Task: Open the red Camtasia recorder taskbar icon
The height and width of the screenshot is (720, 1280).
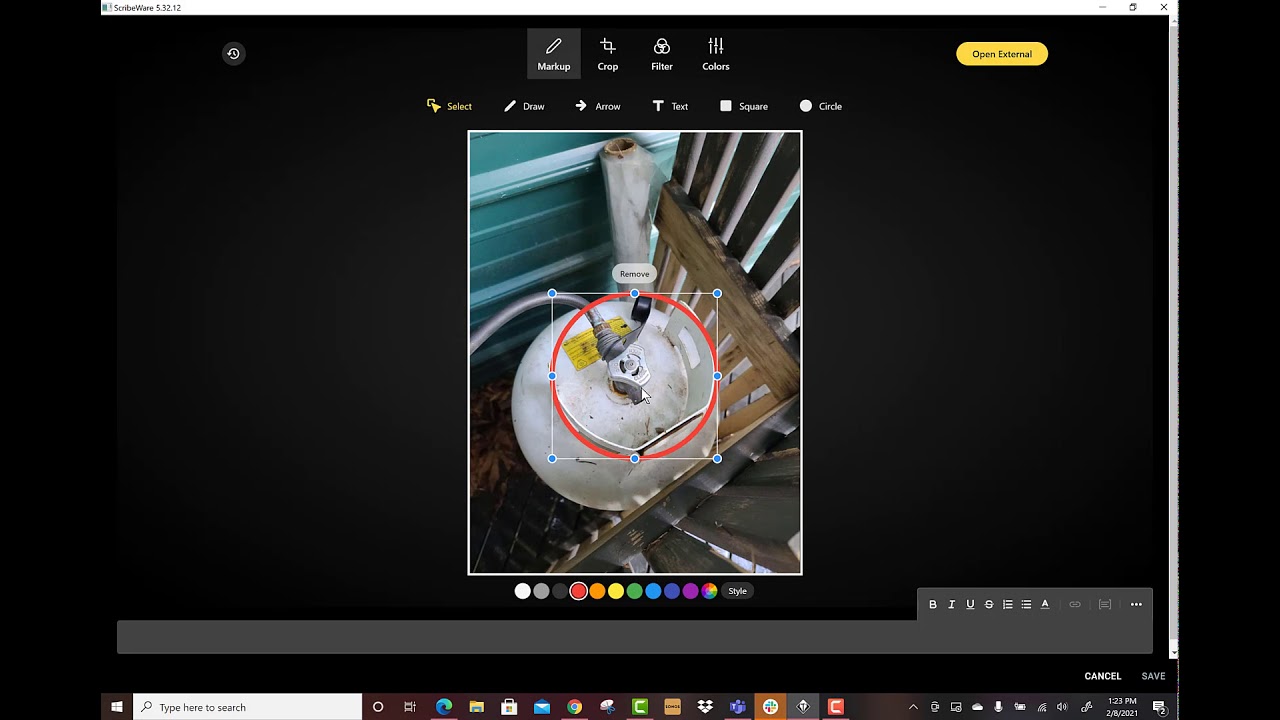Action: click(836, 707)
